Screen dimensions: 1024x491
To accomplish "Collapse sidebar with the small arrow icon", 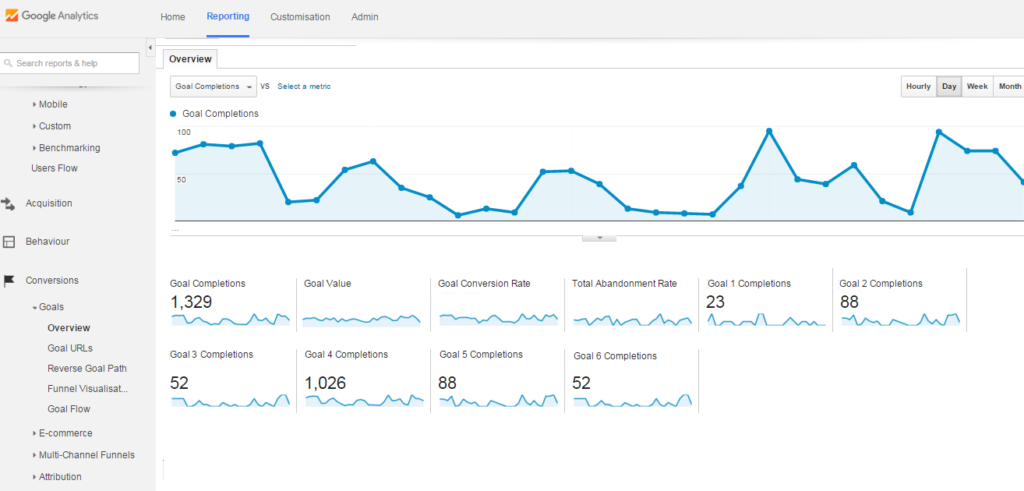I will (150, 48).
